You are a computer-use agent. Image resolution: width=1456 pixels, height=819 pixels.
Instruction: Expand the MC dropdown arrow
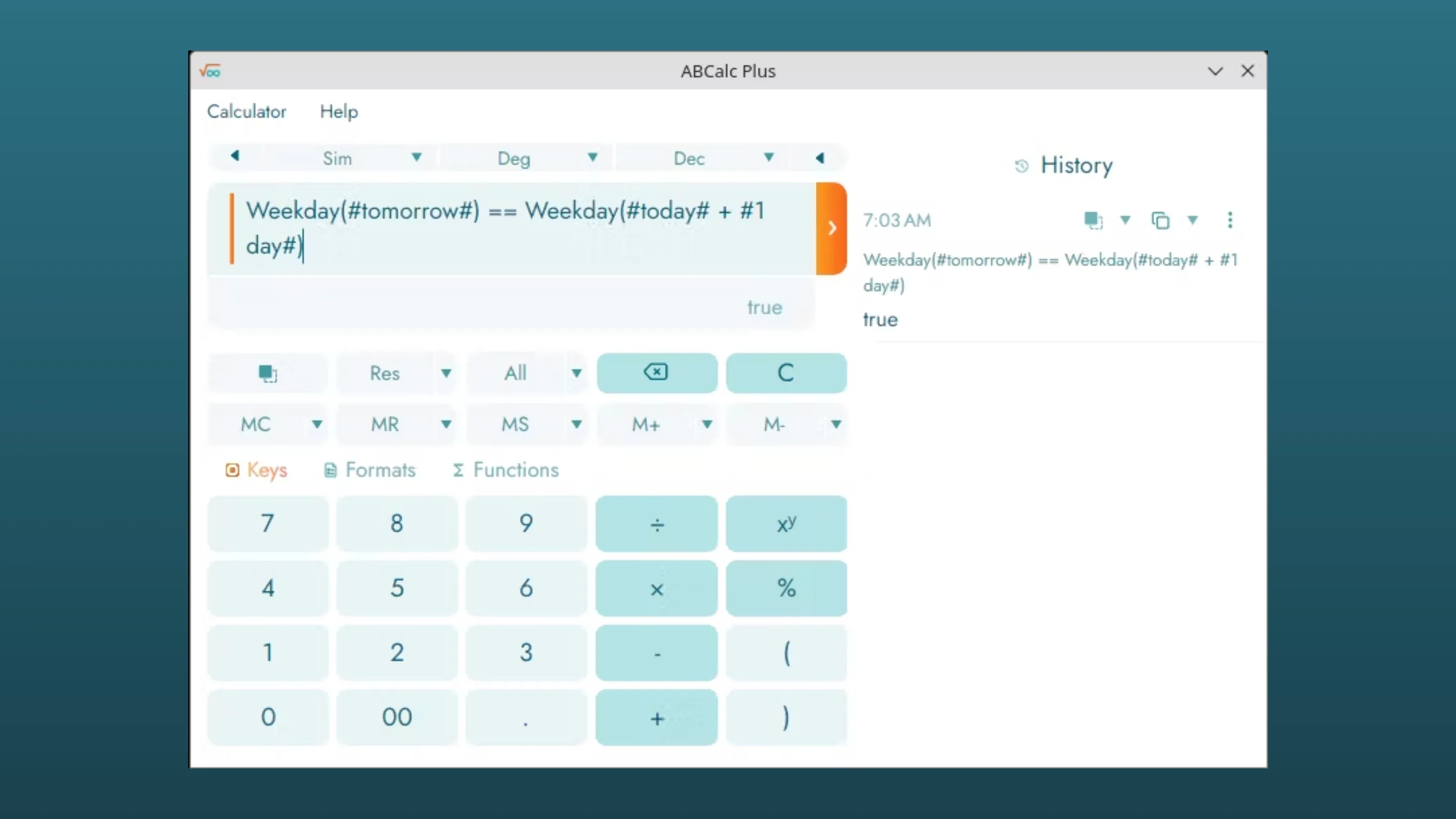tap(317, 425)
